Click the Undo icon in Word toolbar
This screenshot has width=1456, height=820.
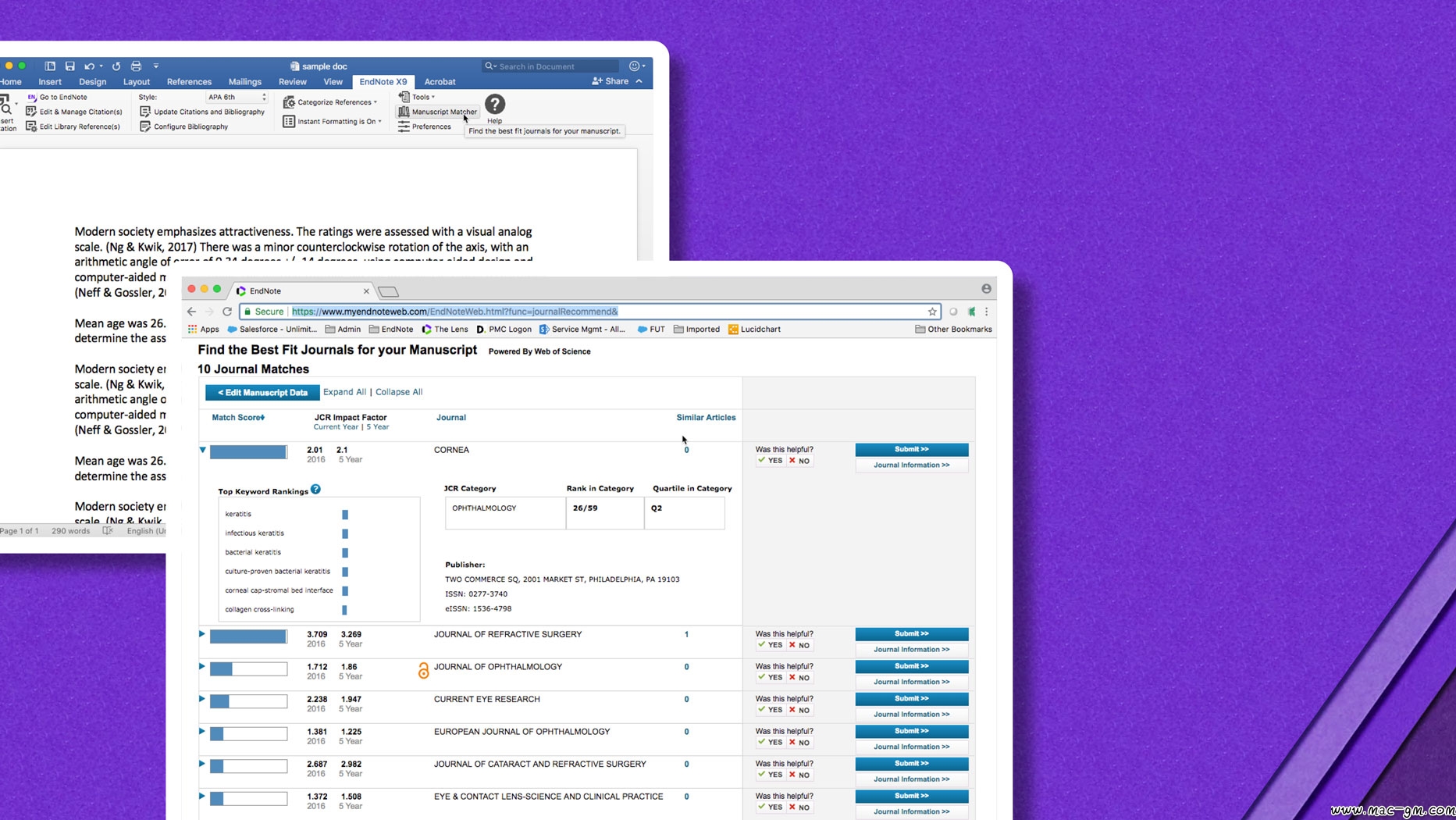[90, 66]
